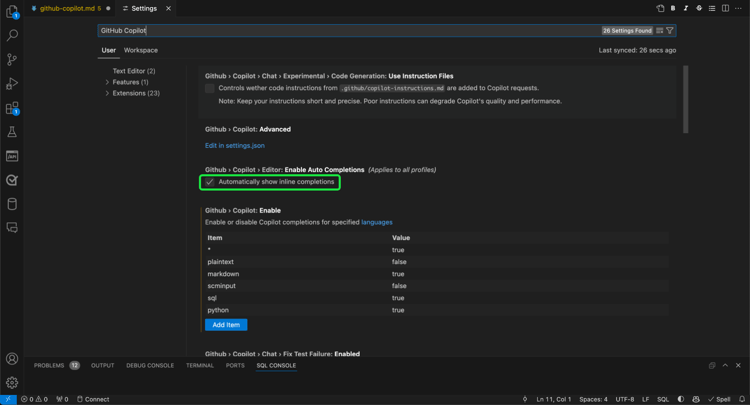This screenshot has width=750, height=405.
Task: Clear the settings search input
Action: 660,31
